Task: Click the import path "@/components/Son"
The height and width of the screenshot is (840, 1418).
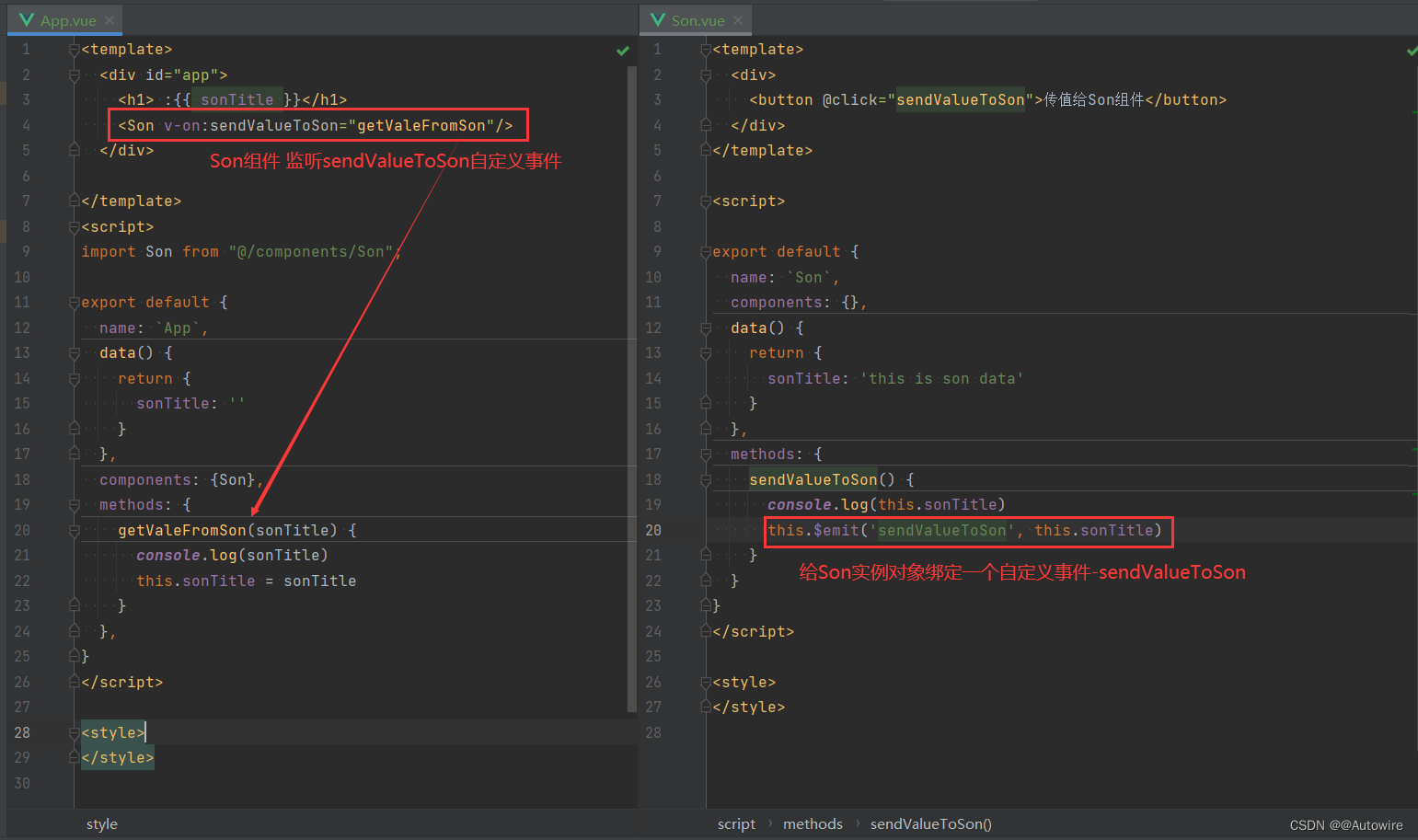Action: point(311,252)
